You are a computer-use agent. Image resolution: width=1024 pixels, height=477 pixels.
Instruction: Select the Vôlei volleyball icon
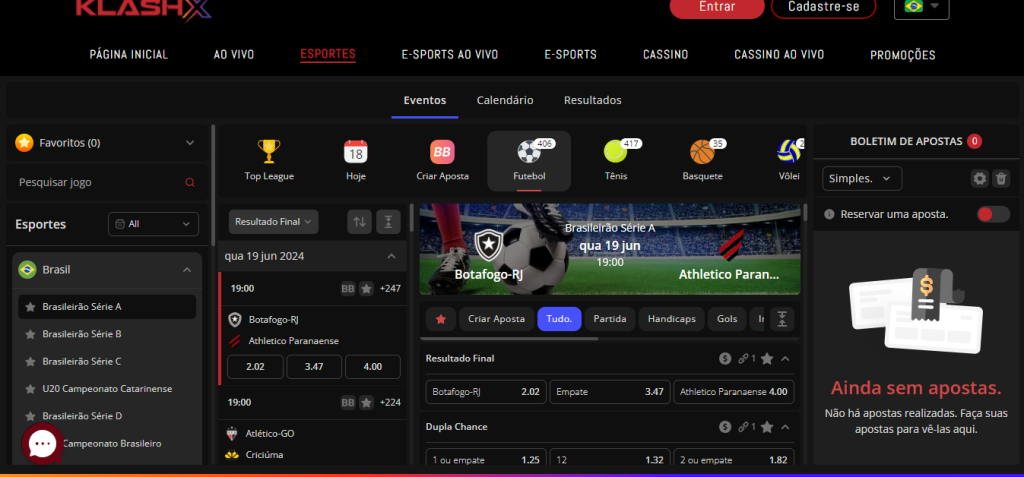tap(788, 152)
